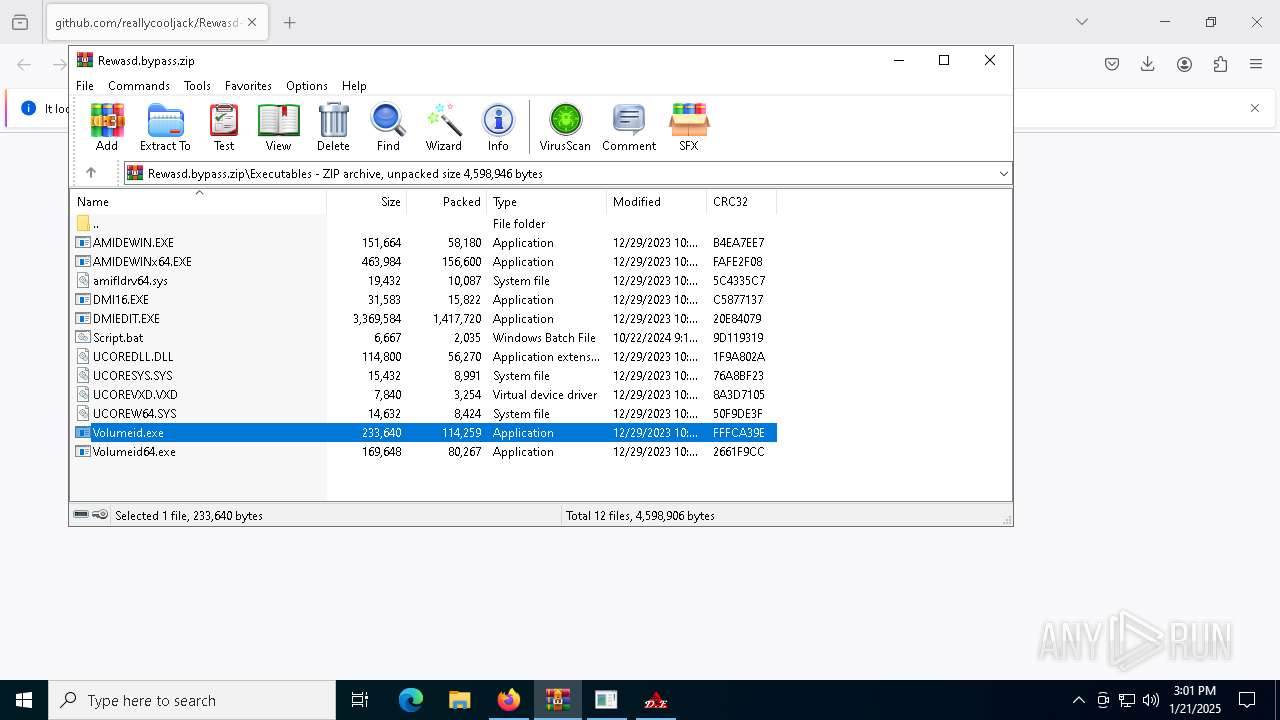Open the Pocket save icon in browser
Image resolution: width=1280 pixels, height=720 pixels.
(x=1112, y=64)
